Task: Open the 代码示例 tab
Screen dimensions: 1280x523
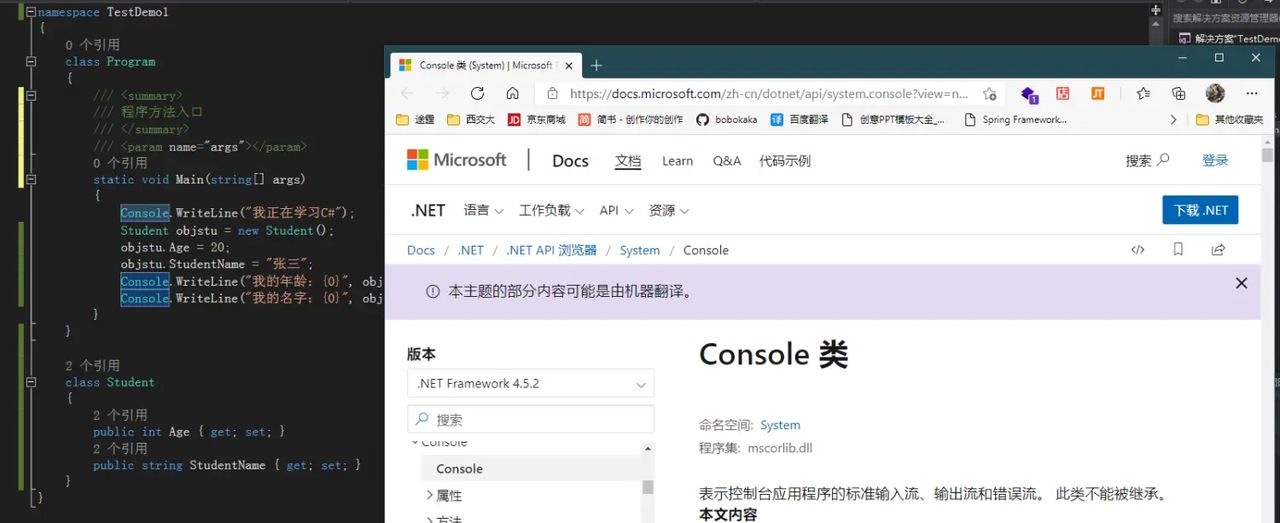Action: (x=785, y=161)
